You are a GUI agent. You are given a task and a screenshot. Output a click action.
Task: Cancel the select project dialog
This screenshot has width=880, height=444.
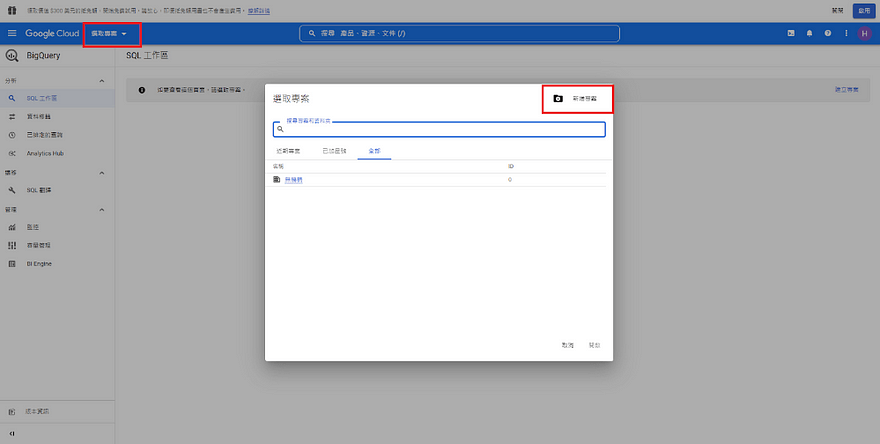(567, 345)
